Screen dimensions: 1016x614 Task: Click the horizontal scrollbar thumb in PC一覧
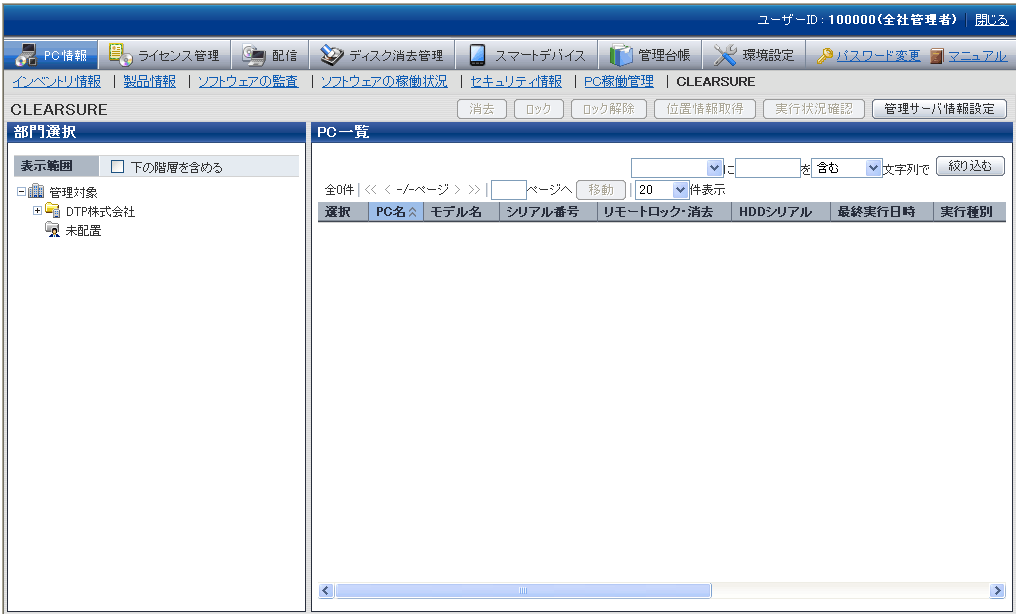click(522, 591)
